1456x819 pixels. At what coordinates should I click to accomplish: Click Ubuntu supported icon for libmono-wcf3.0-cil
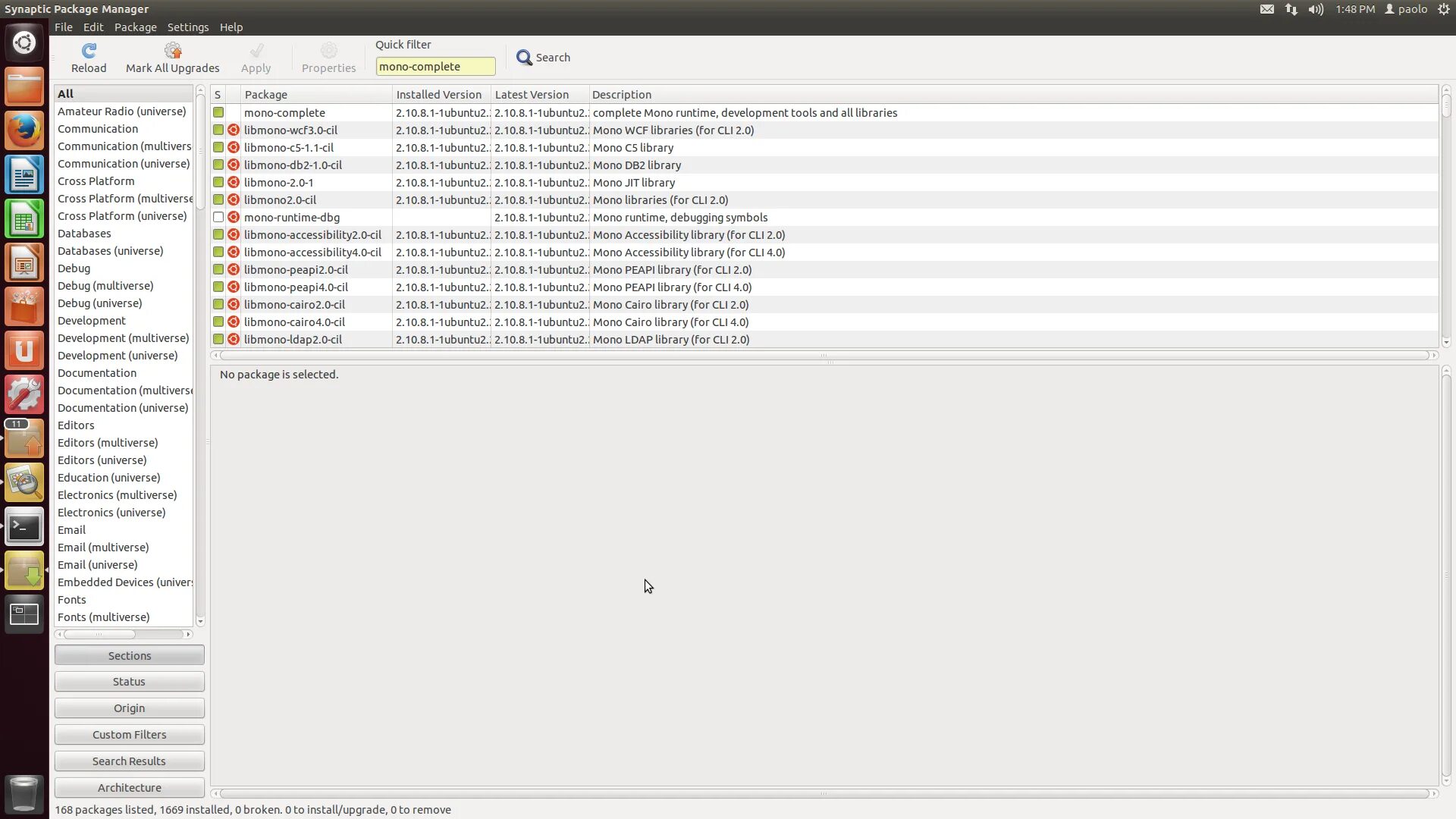[234, 130]
